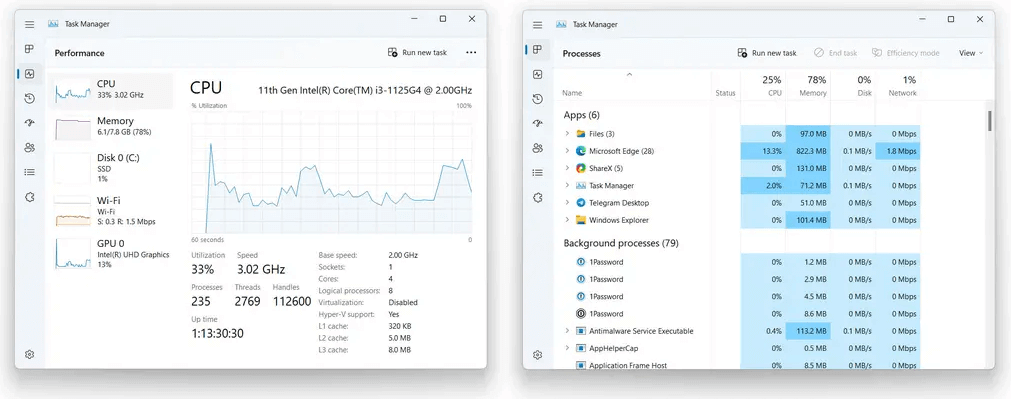Open the View dropdown in Processes toolbar
This screenshot has width=1011, height=399.
pos(970,53)
